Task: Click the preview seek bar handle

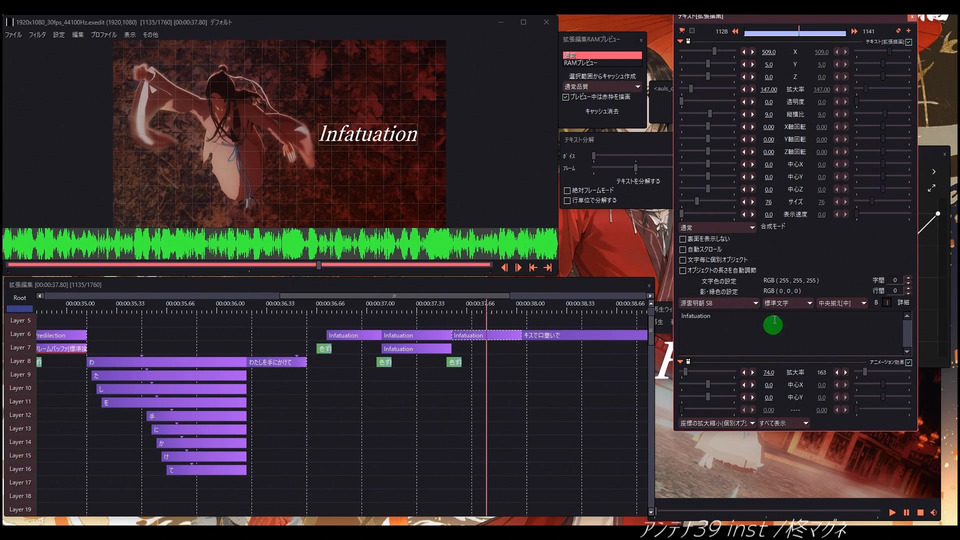Action: click(318, 265)
